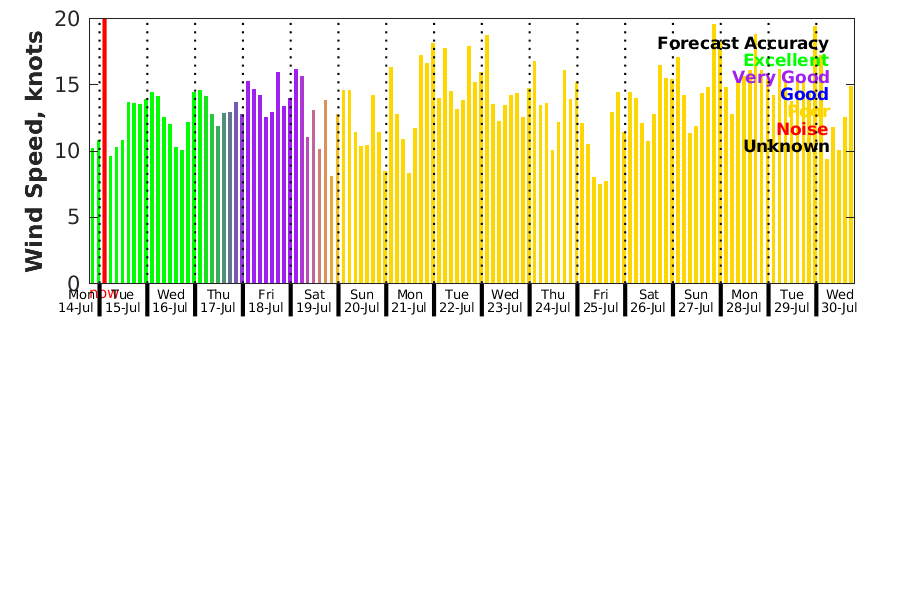The image size is (900, 600).
Task: Select the 'Mon 14-Jul' date label
Action: pyautogui.click(x=76, y=301)
